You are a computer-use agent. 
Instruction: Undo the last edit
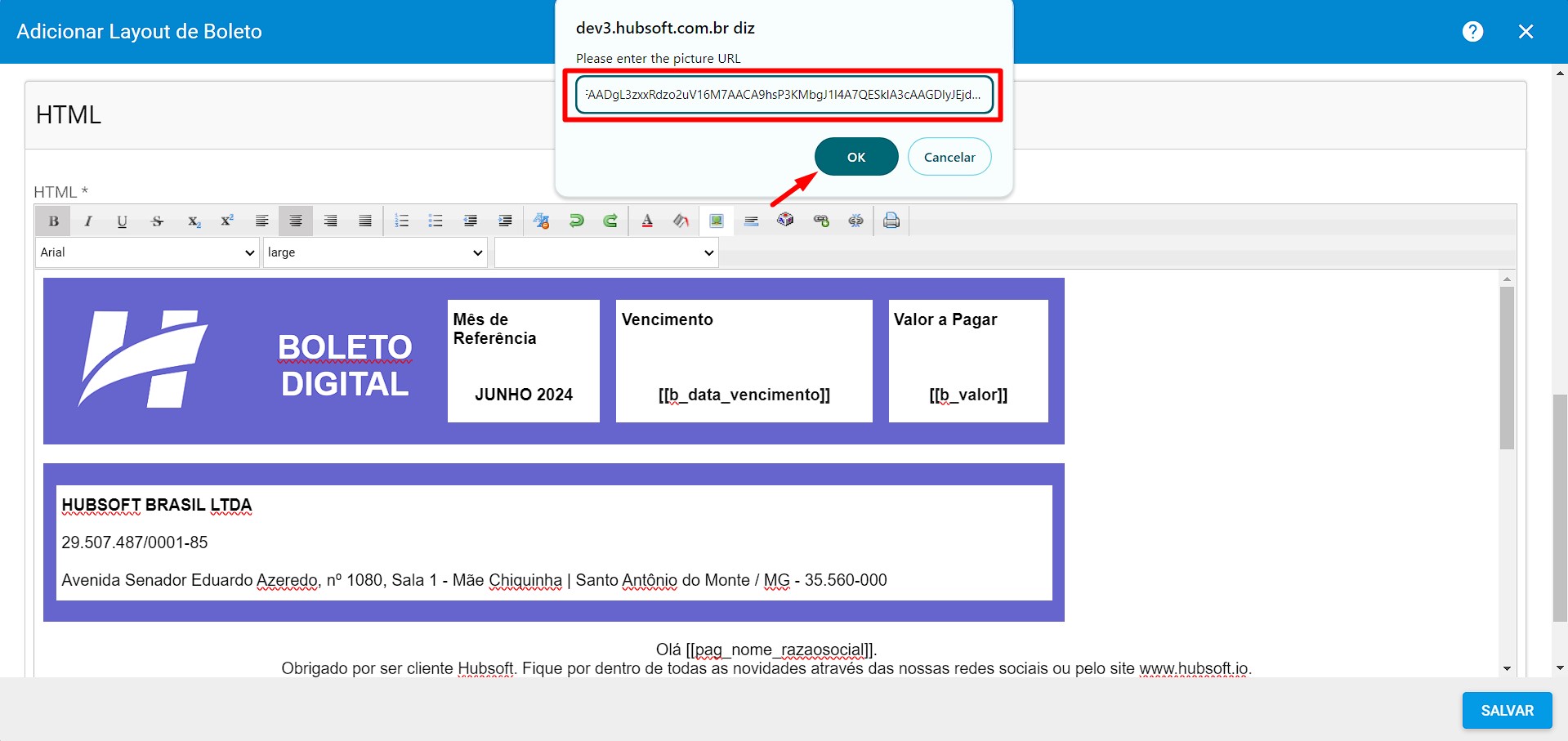point(576,221)
